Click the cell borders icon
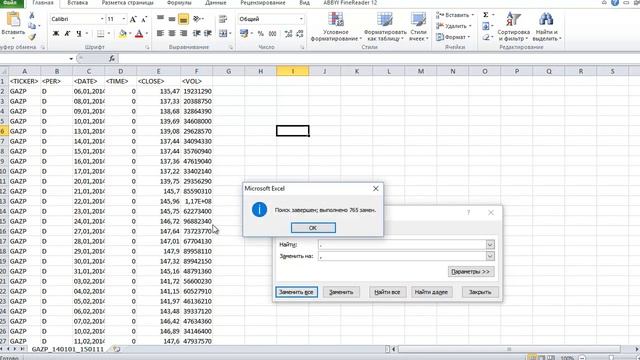Viewport: 640px width, 360px height. [x=100, y=33]
